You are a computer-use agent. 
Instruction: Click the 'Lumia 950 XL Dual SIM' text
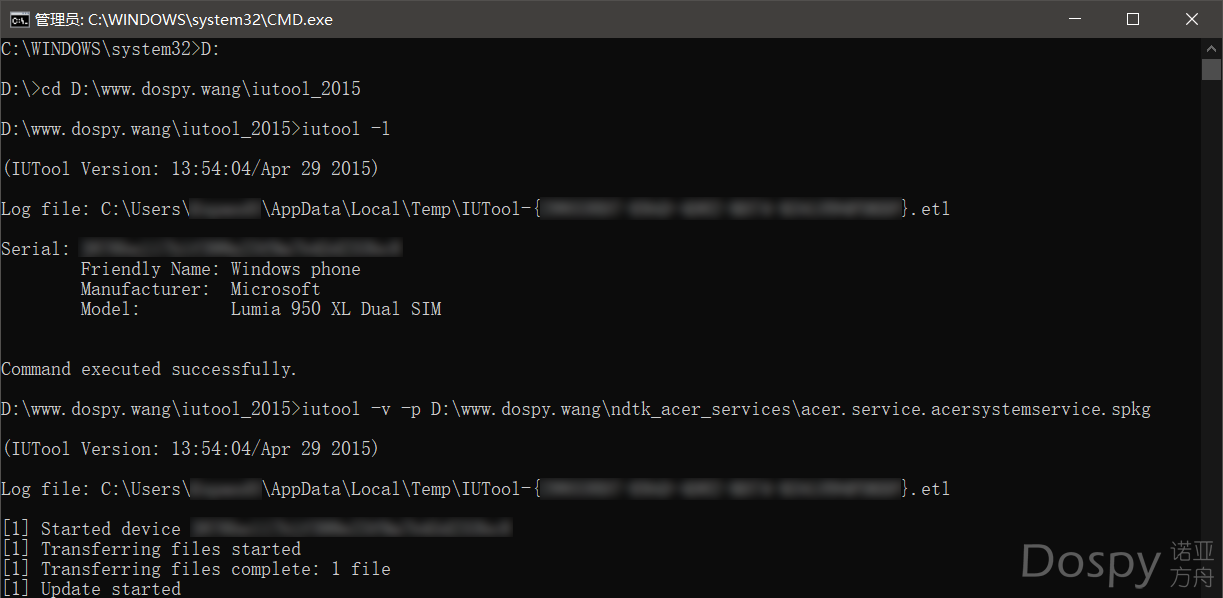tap(336, 309)
